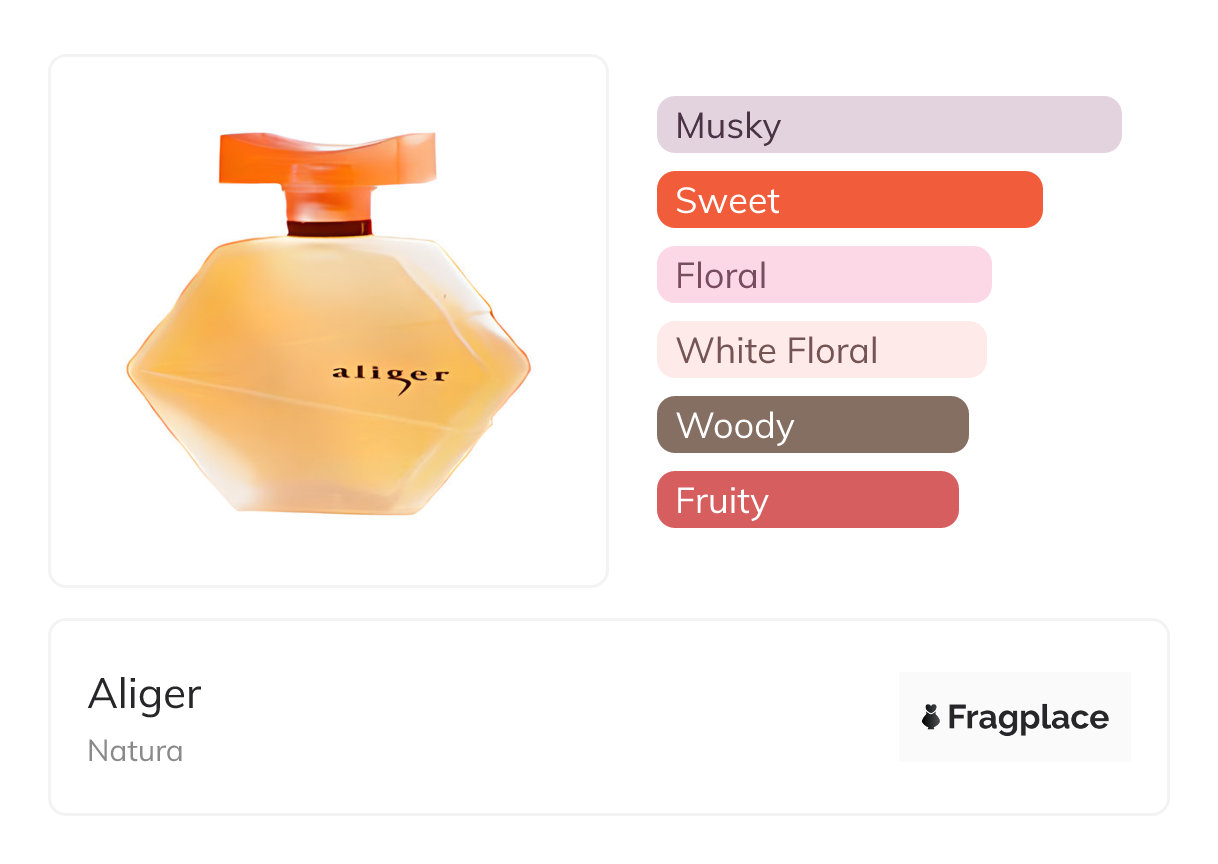1218x864 pixels.
Task: Click the orange bottle cap
Action: pos(328,160)
